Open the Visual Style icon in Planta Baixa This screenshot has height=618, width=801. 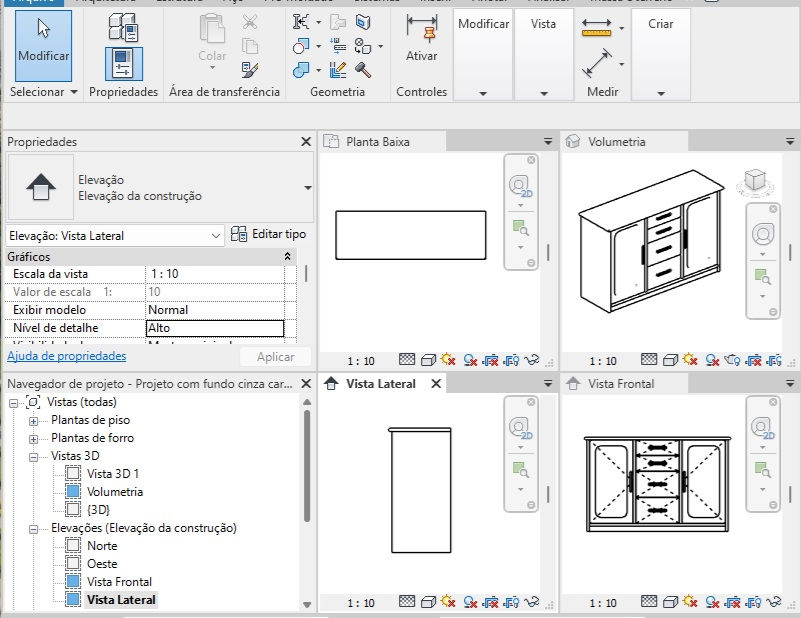point(428,361)
